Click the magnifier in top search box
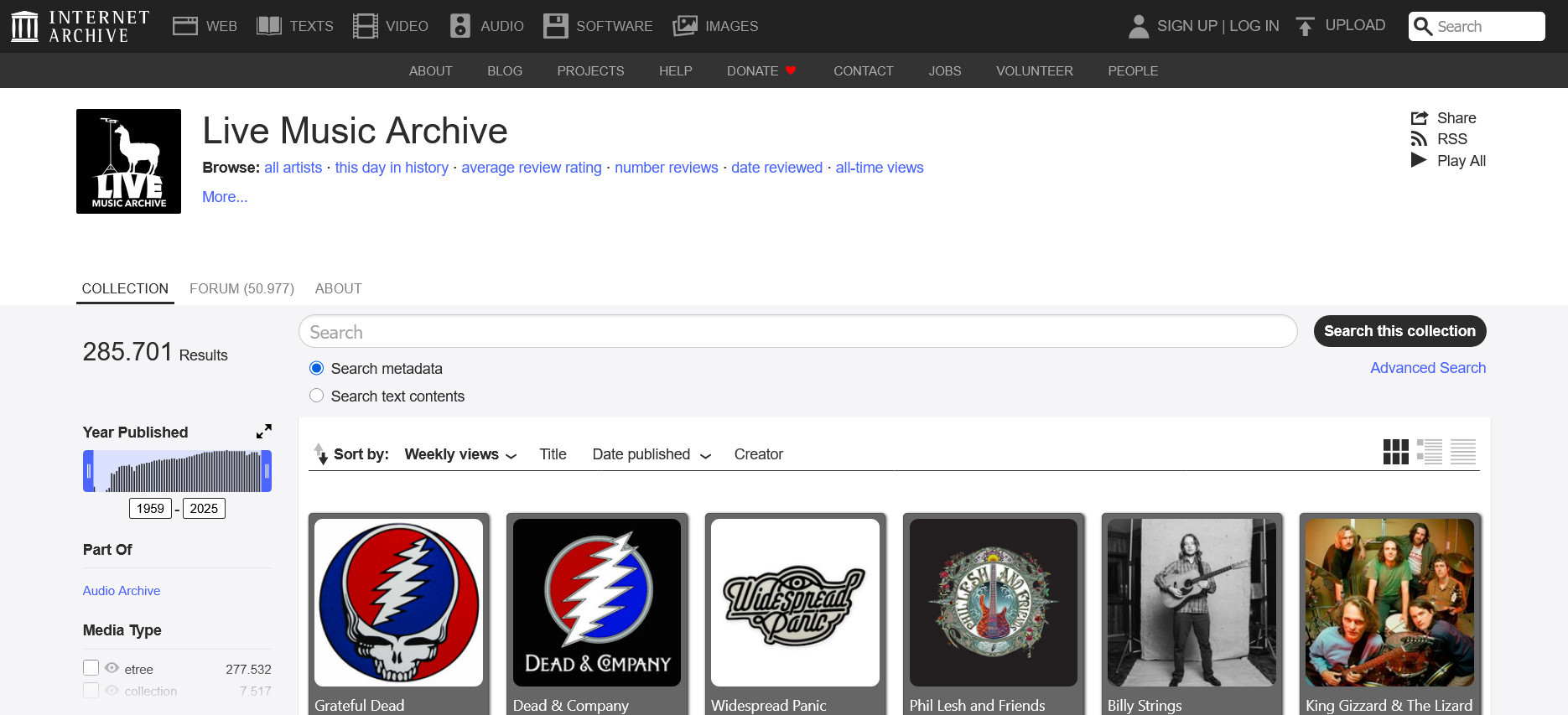1568x715 pixels. [1423, 26]
